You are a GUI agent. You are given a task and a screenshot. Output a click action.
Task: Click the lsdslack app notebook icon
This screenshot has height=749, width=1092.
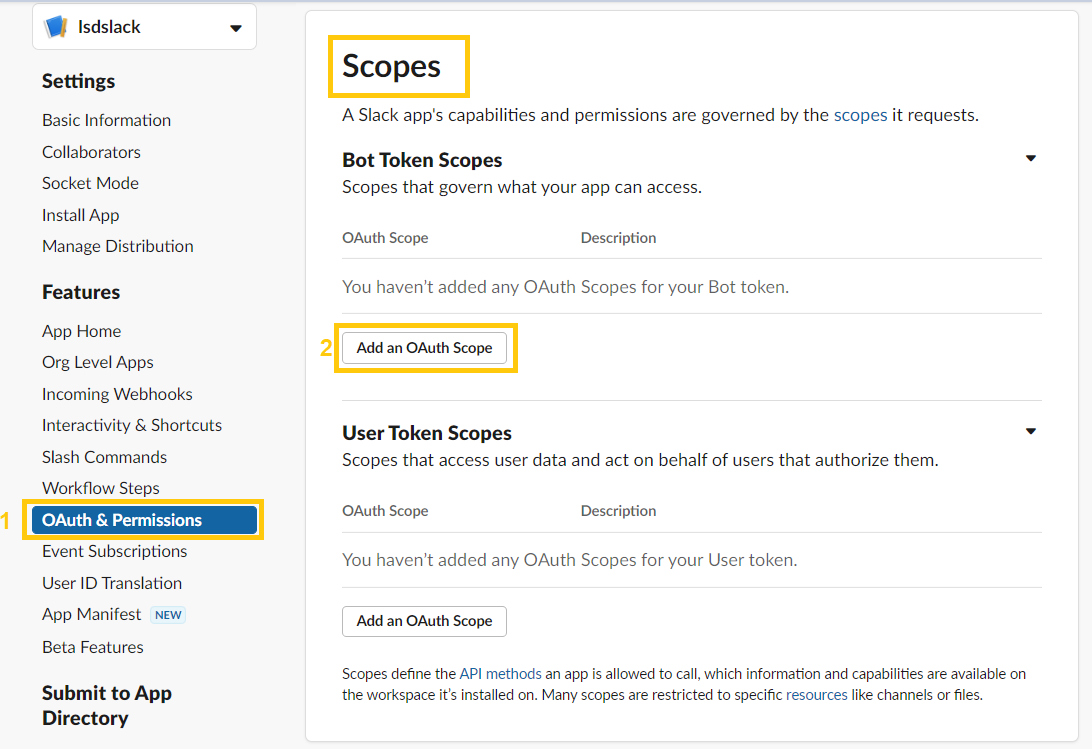pos(56,27)
